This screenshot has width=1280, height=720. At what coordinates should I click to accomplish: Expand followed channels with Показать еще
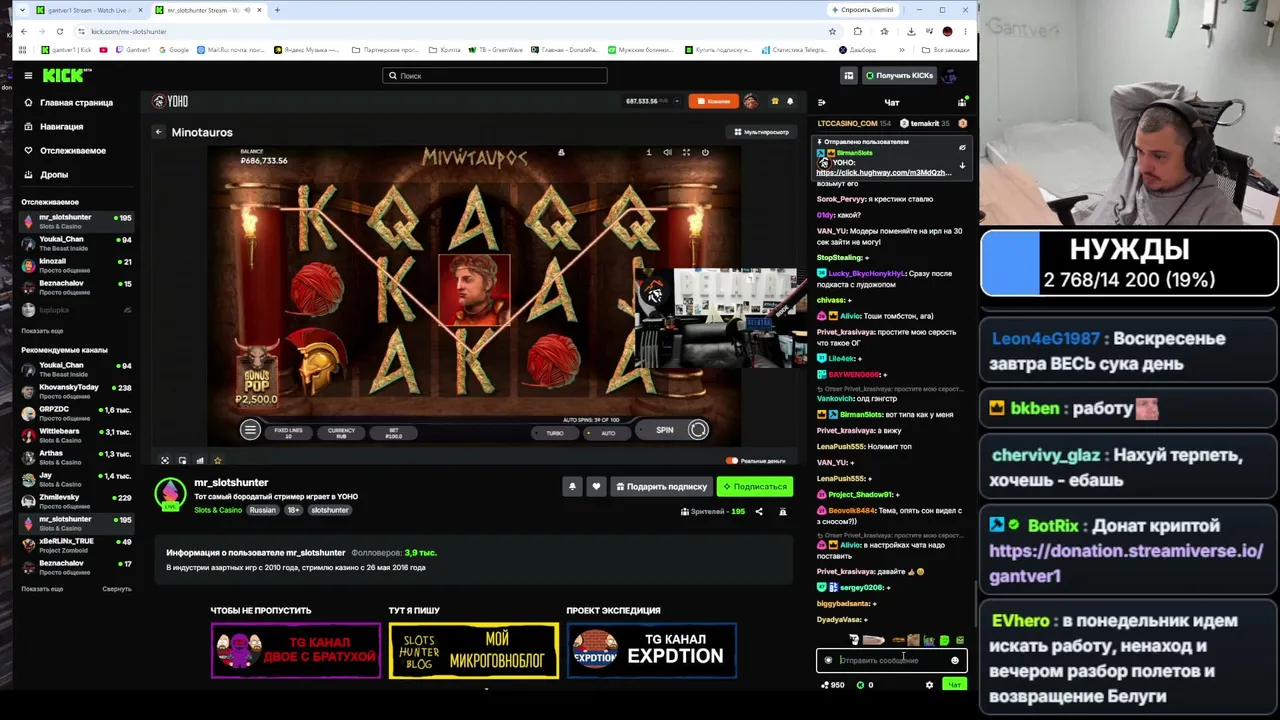pyautogui.click(x=42, y=331)
